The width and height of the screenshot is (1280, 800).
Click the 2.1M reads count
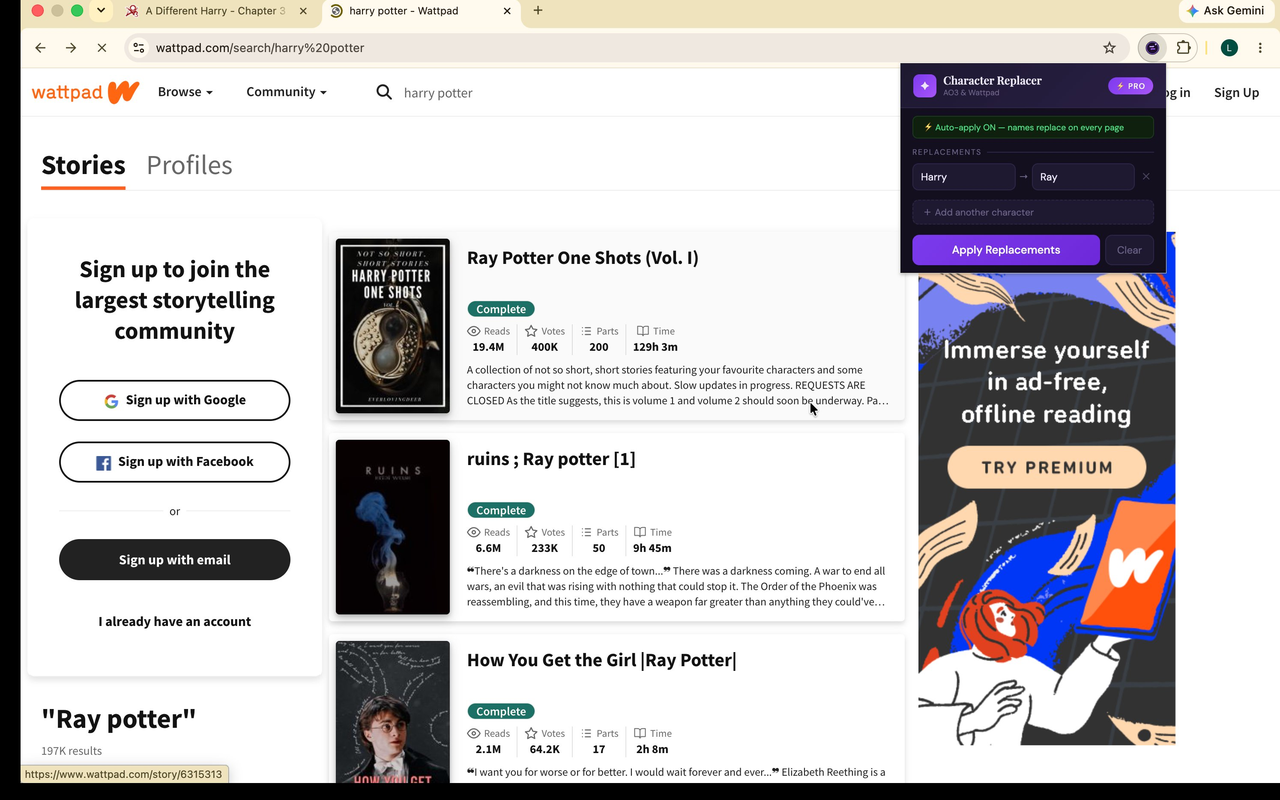click(x=488, y=749)
